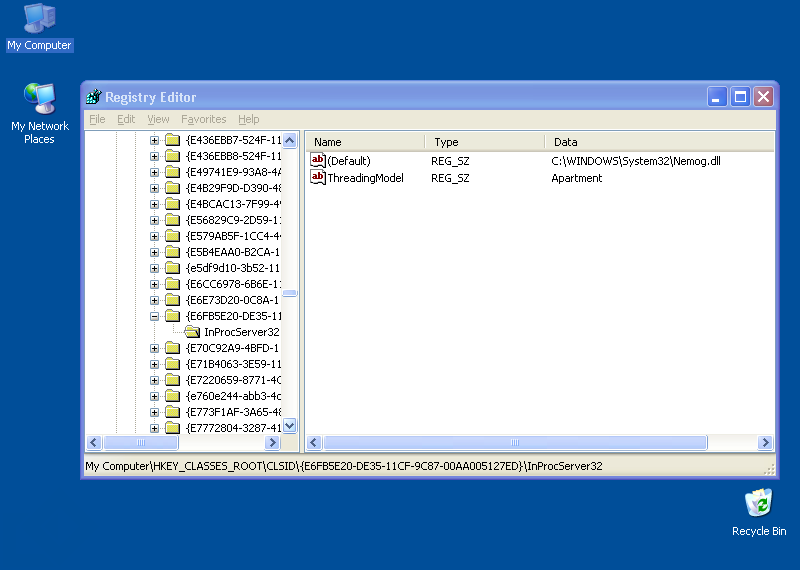Click folder icon of {E71B4063-3E59 key
The height and width of the screenshot is (570, 800).
173,364
